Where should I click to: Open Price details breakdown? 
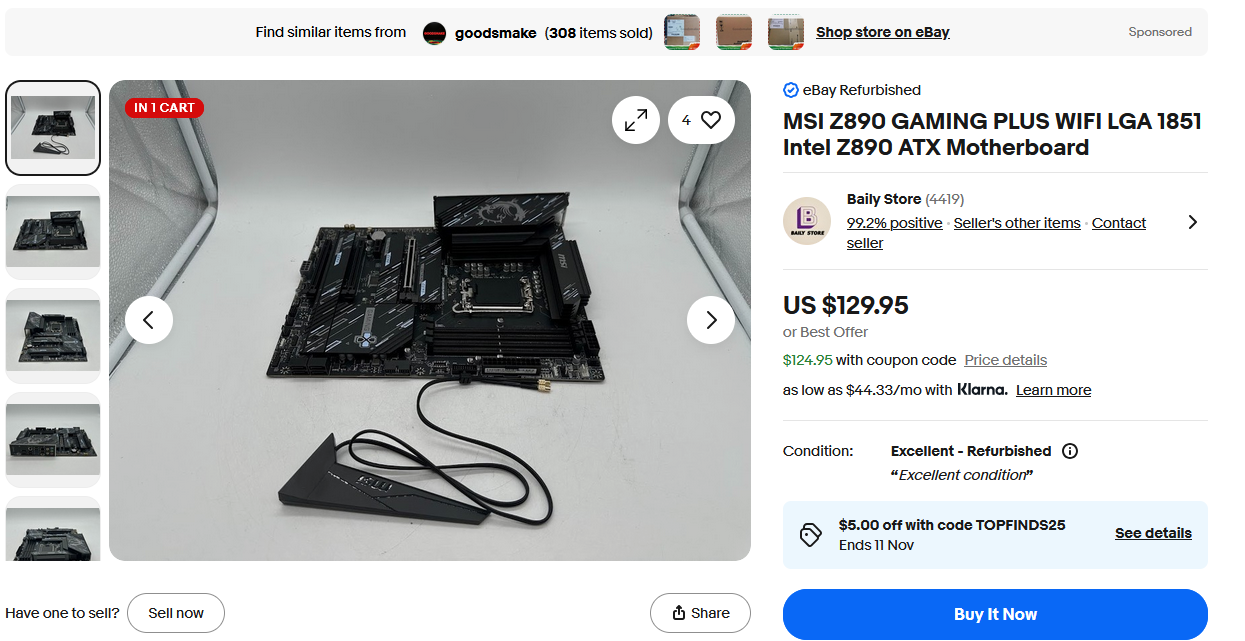[1006, 360]
